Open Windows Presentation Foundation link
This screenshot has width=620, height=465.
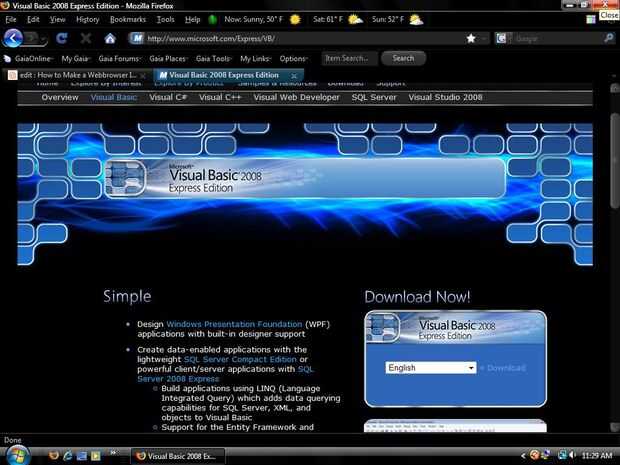[x=234, y=324]
